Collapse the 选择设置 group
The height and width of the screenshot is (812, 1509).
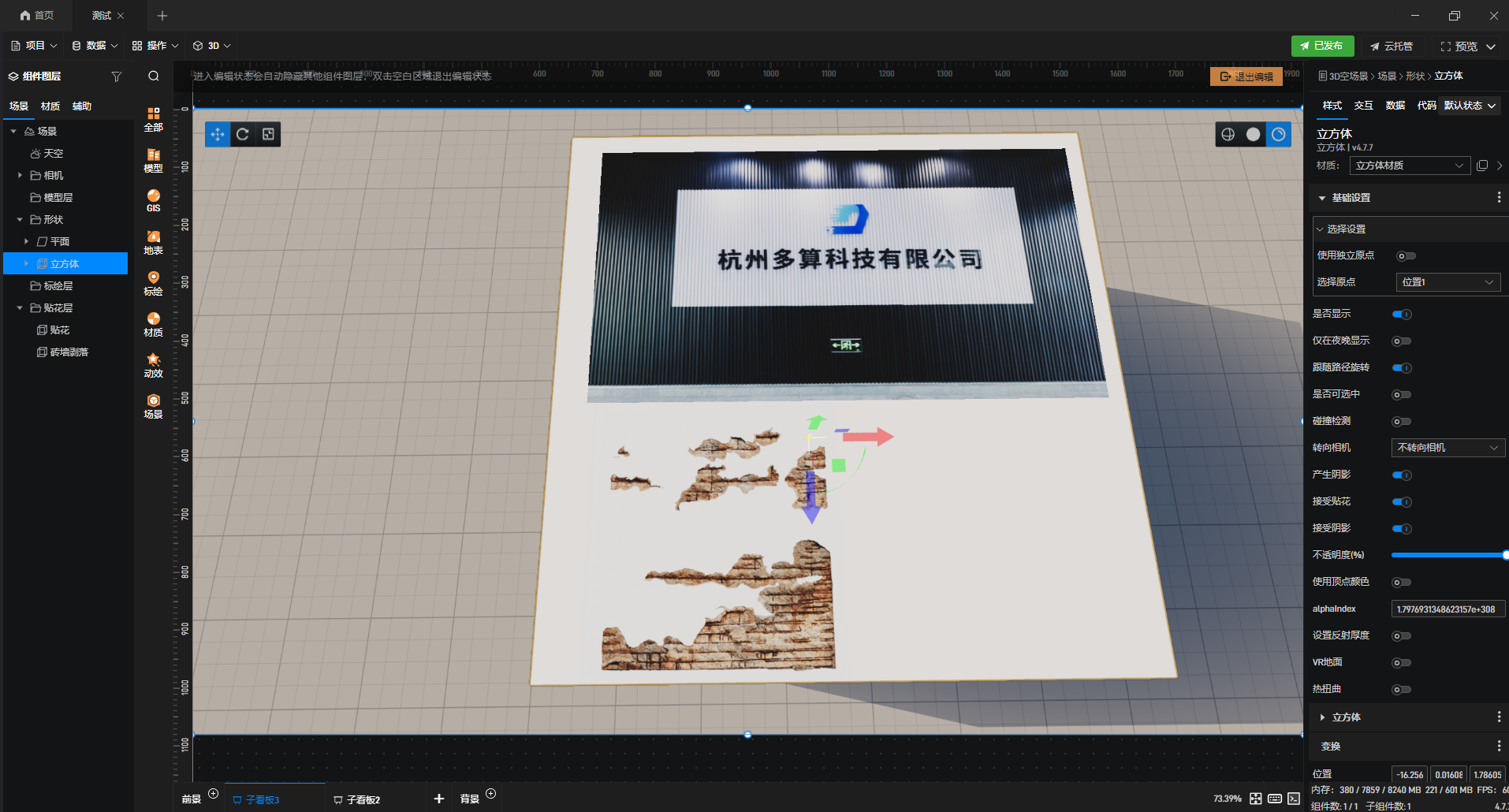tap(1320, 229)
